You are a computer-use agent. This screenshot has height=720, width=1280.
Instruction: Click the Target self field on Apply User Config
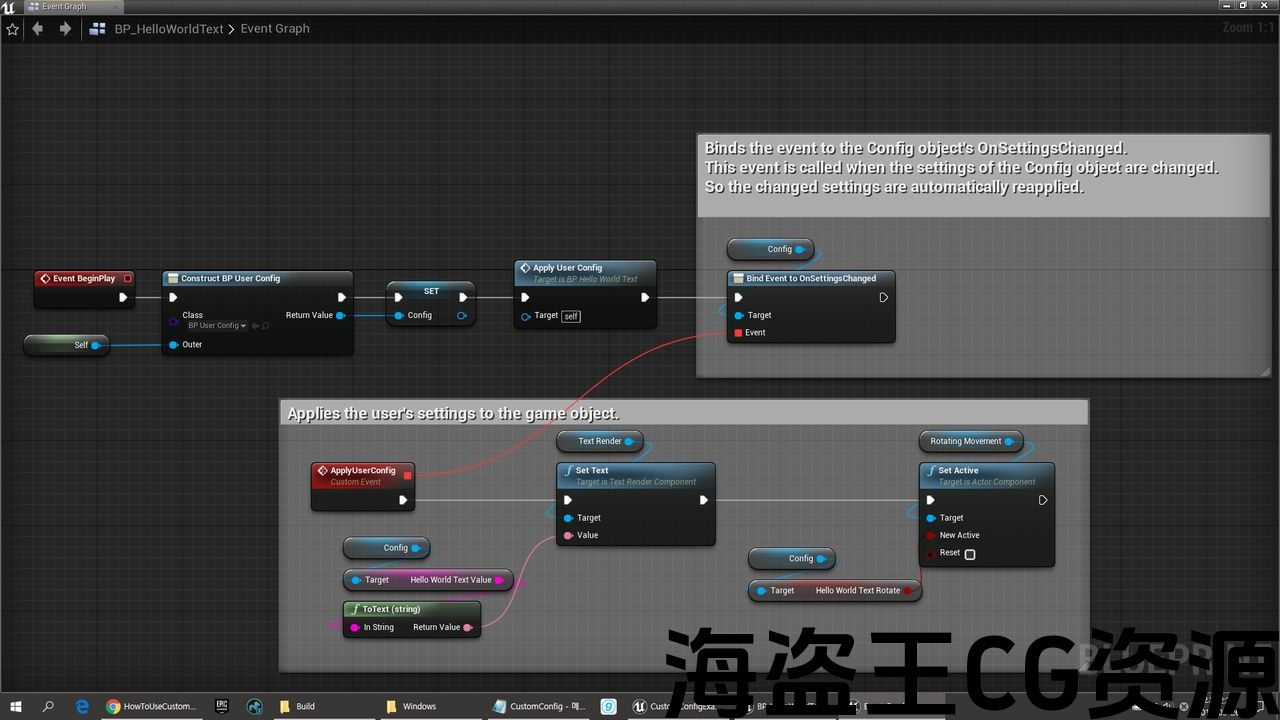(x=570, y=316)
